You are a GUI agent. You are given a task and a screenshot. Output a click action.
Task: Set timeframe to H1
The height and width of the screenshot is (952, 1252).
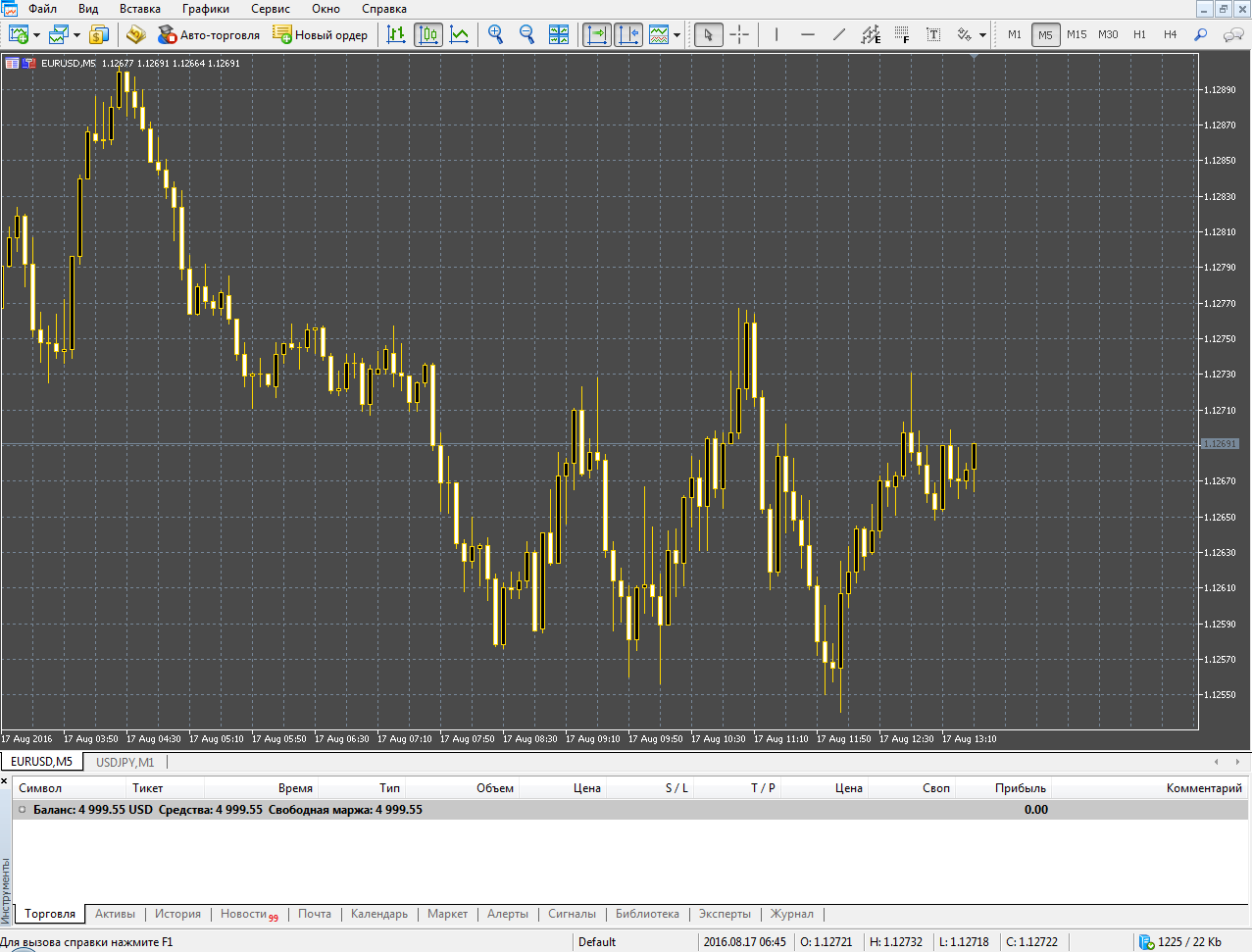click(x=1139, y=34)
